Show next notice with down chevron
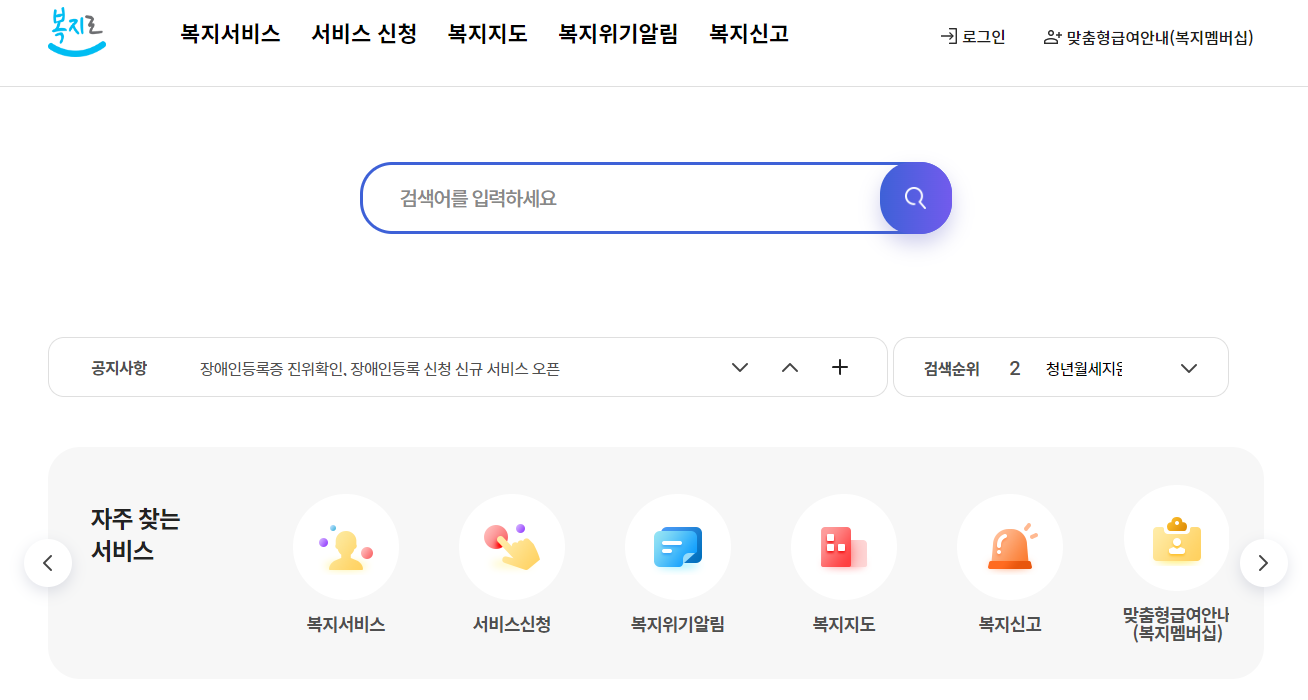This screenshot has width=1308, height=700. click(x=740, y=367)
